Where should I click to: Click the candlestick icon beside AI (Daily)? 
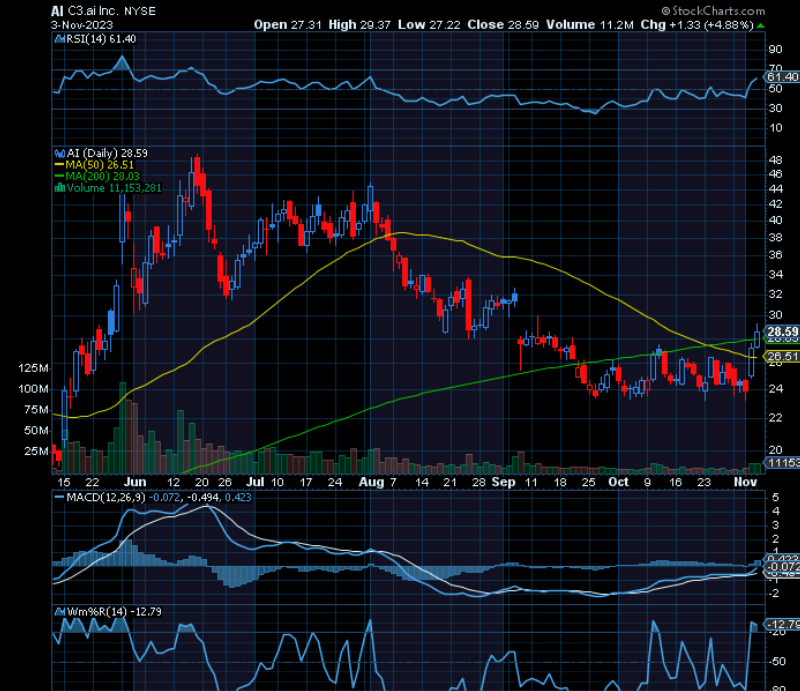[x=62, y=152]
